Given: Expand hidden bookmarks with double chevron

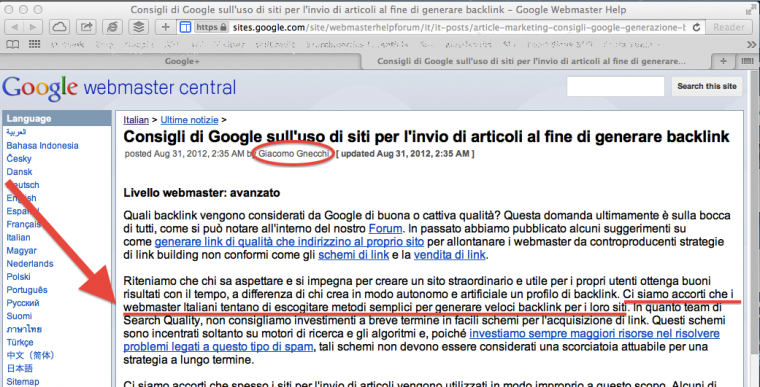Looking at the screenshot, I should 751,45.
